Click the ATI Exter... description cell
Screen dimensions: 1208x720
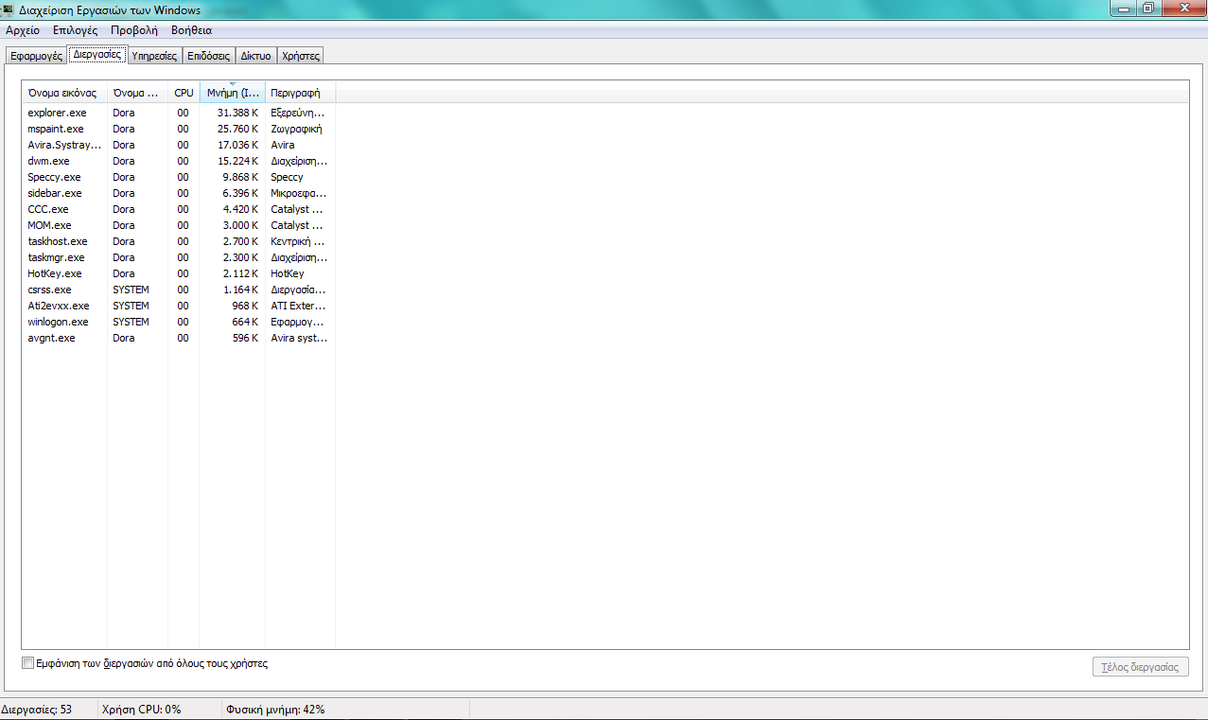pyautogui.click(x=299, y=305)
